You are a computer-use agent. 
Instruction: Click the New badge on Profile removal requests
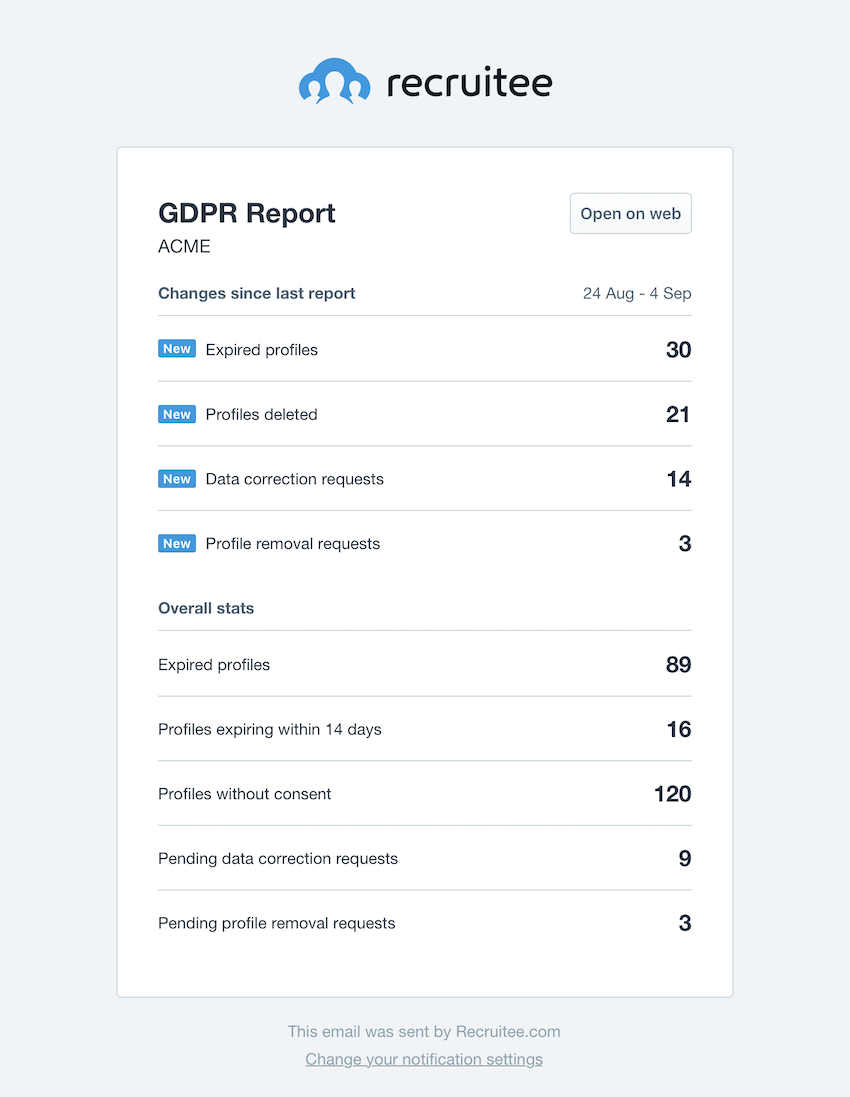[x=177, y=543]
